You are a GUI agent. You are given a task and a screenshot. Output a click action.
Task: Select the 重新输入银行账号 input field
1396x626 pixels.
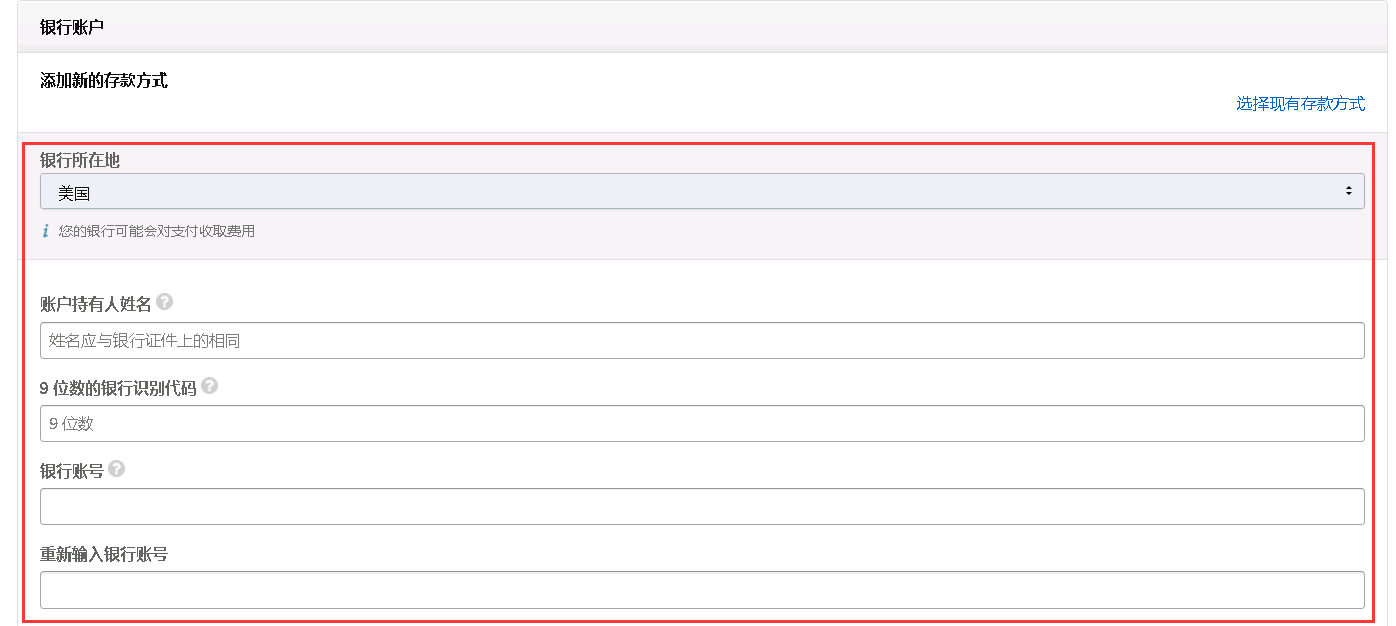[701, 590]
